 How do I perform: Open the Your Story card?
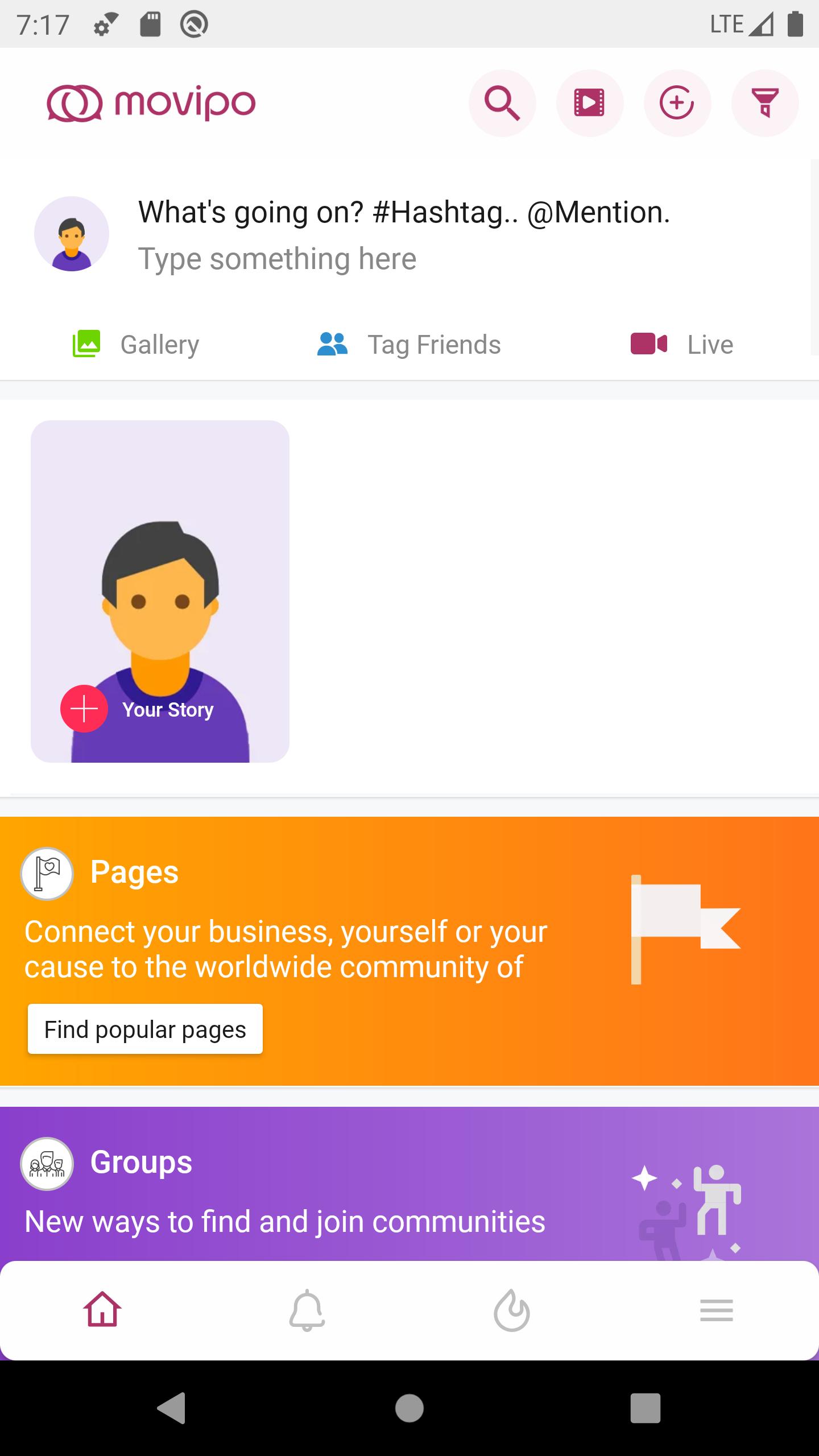[x=160, y=591]
